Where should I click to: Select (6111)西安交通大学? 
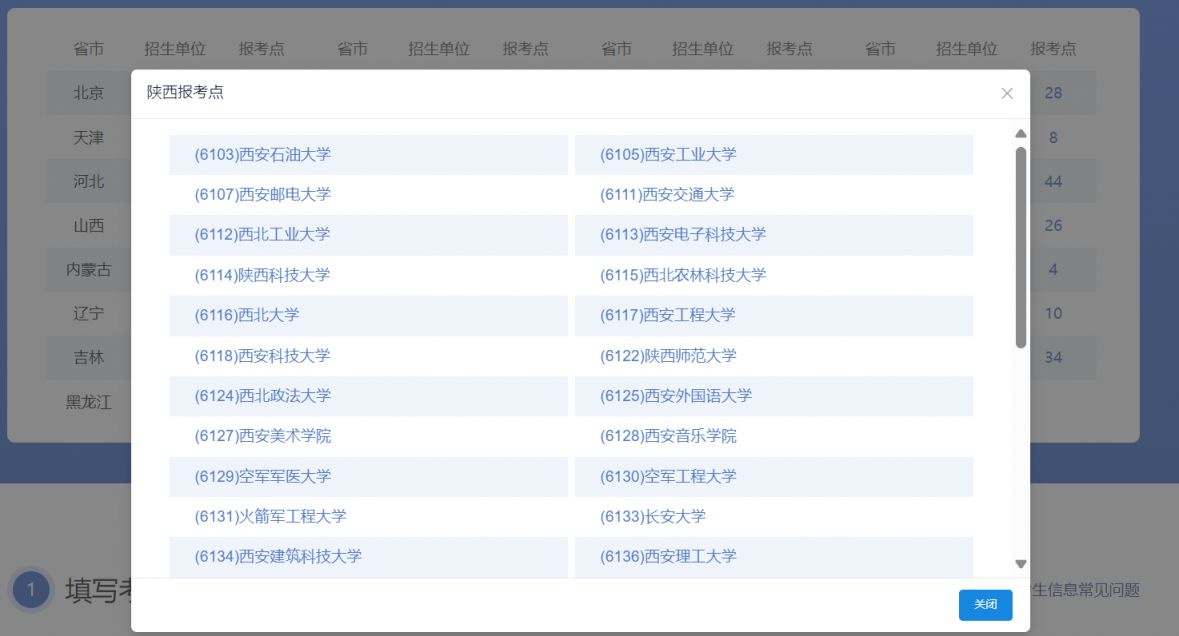point(667,194)
